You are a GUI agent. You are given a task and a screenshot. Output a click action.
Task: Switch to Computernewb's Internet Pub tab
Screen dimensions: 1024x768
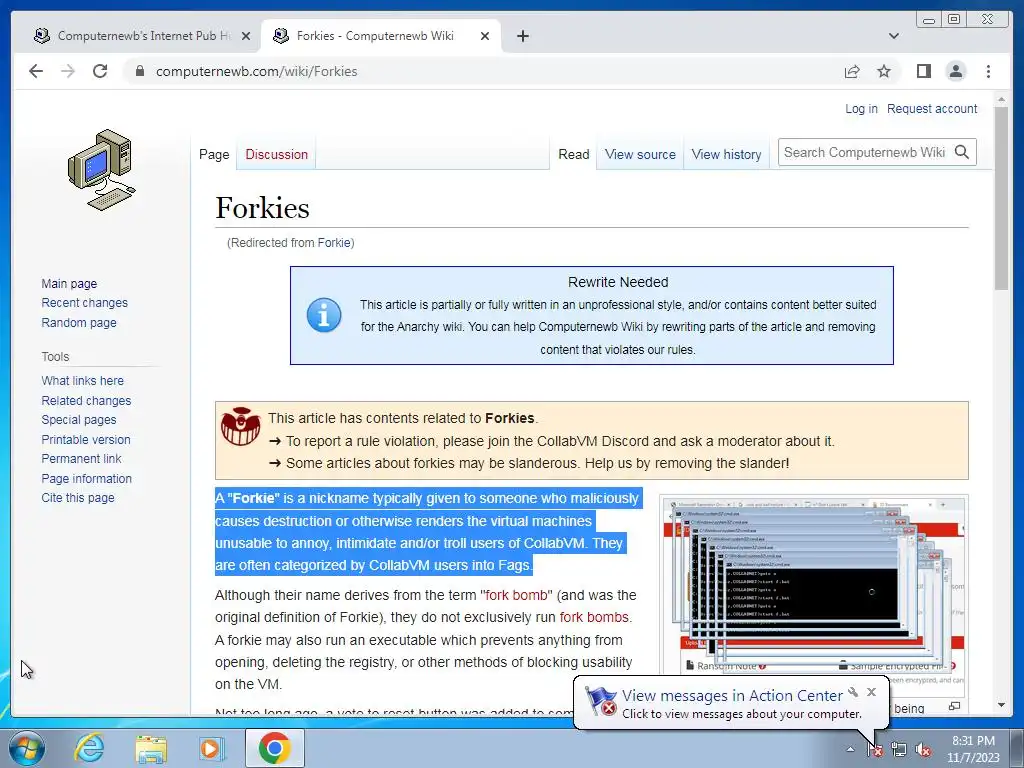(x=141, y=36)
